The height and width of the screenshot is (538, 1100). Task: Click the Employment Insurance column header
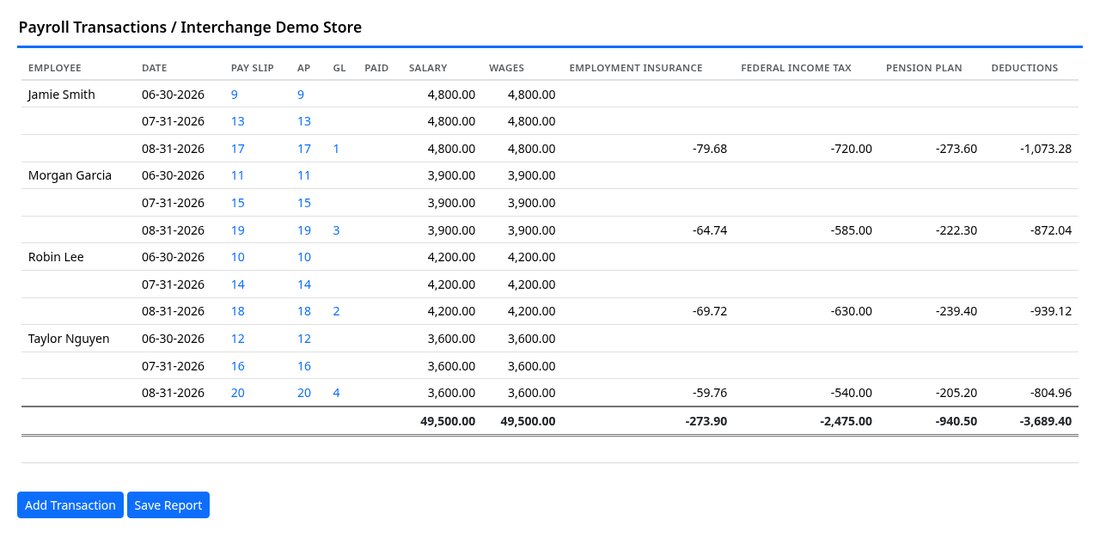pyautogui.click(x=636, y=68)
